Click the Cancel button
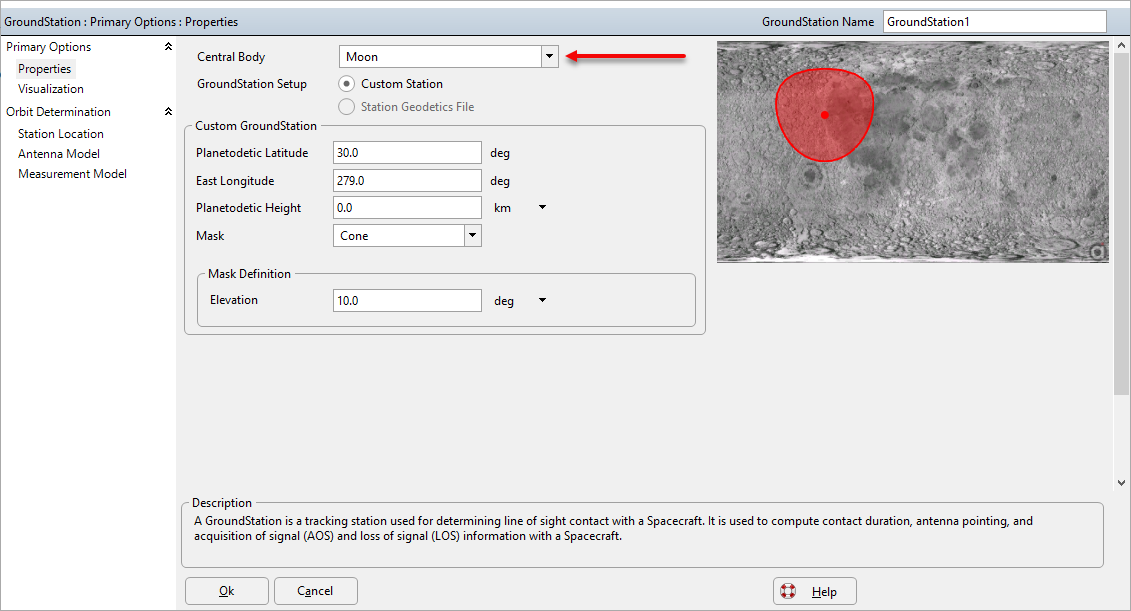Viewport: 1131px width, 611px height. coord(315,590)
